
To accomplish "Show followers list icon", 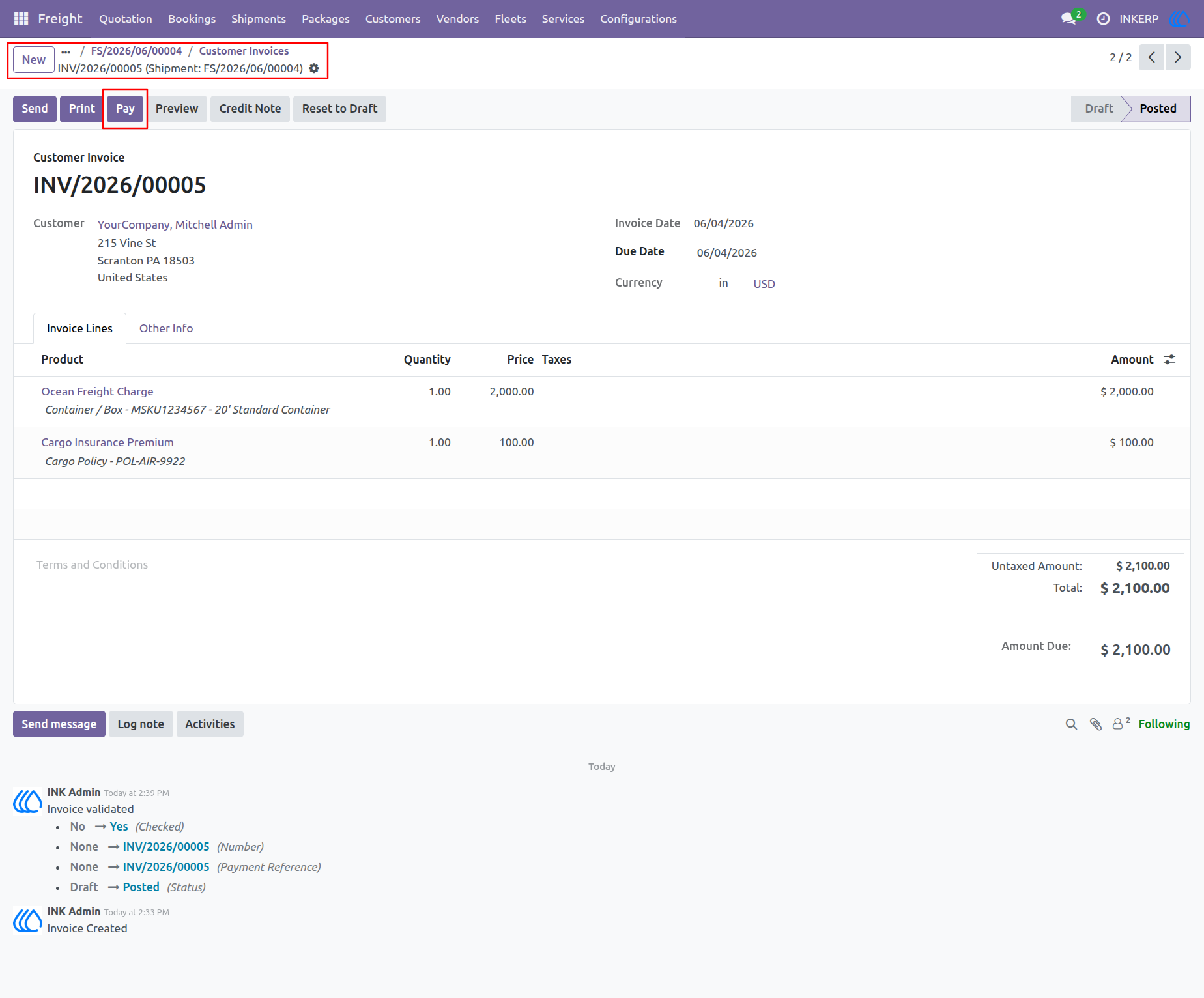I will point(1121,724).
